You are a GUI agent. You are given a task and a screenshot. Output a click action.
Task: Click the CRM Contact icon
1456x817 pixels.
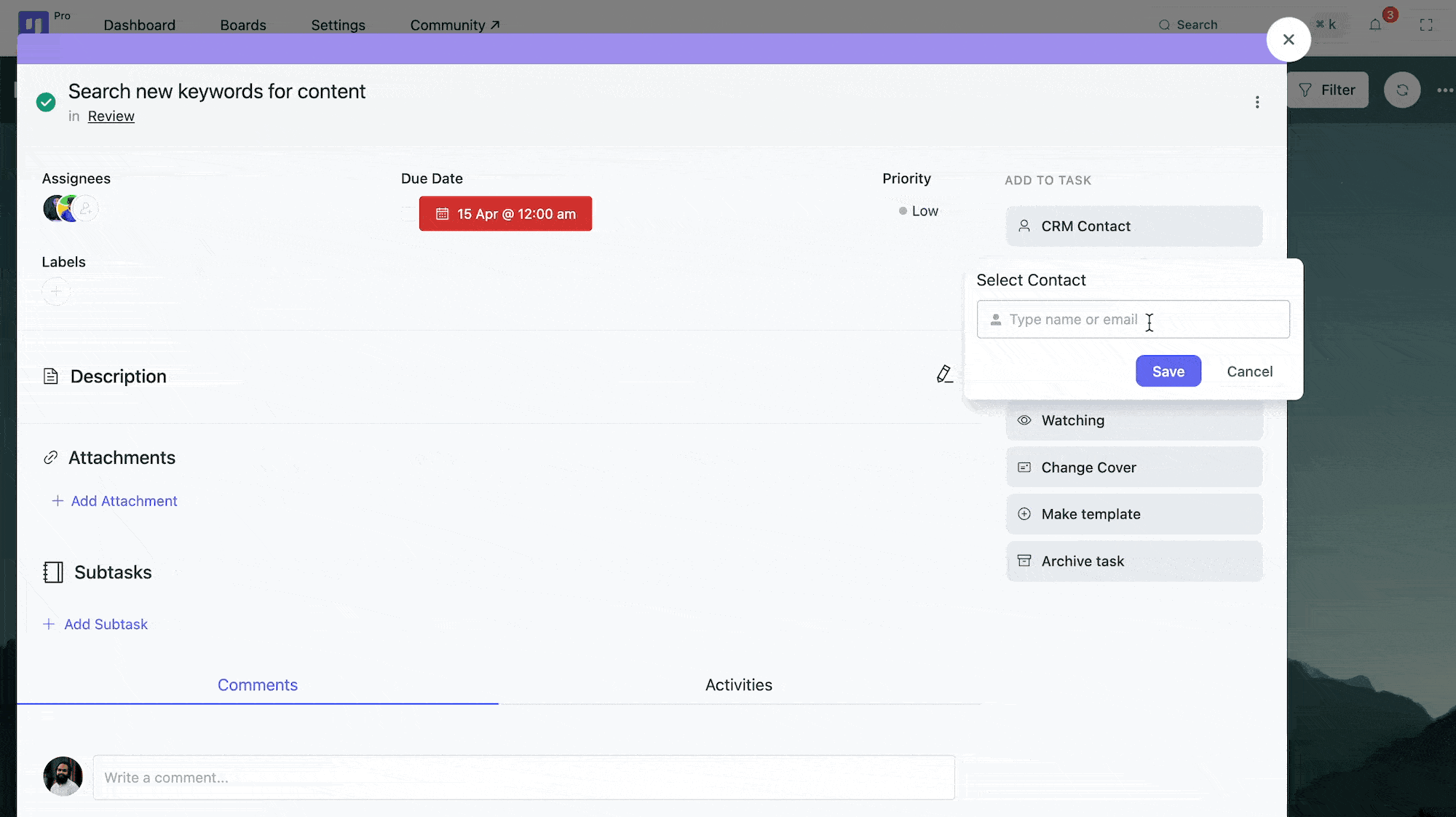(1025, 225)
